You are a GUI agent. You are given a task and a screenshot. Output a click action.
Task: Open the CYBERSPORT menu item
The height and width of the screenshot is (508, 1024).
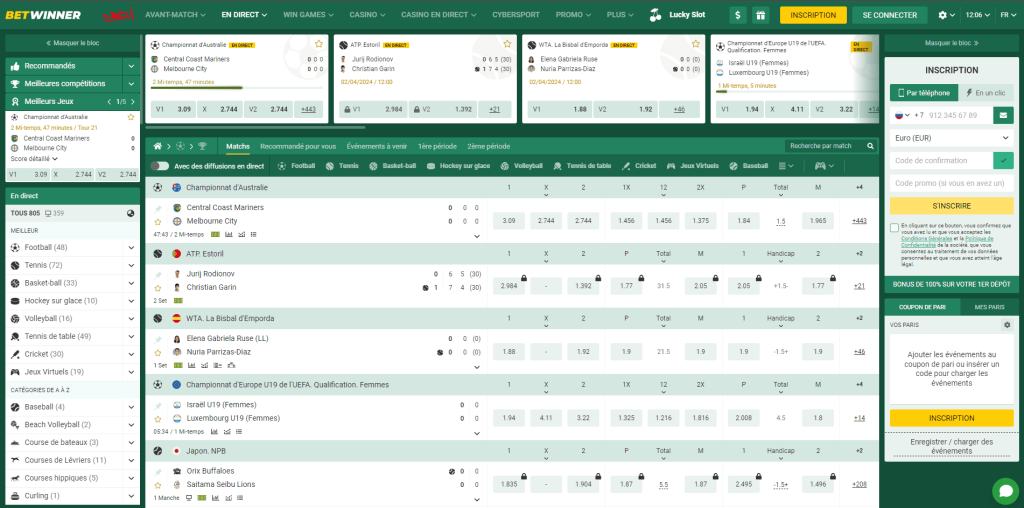coord(517,14)
